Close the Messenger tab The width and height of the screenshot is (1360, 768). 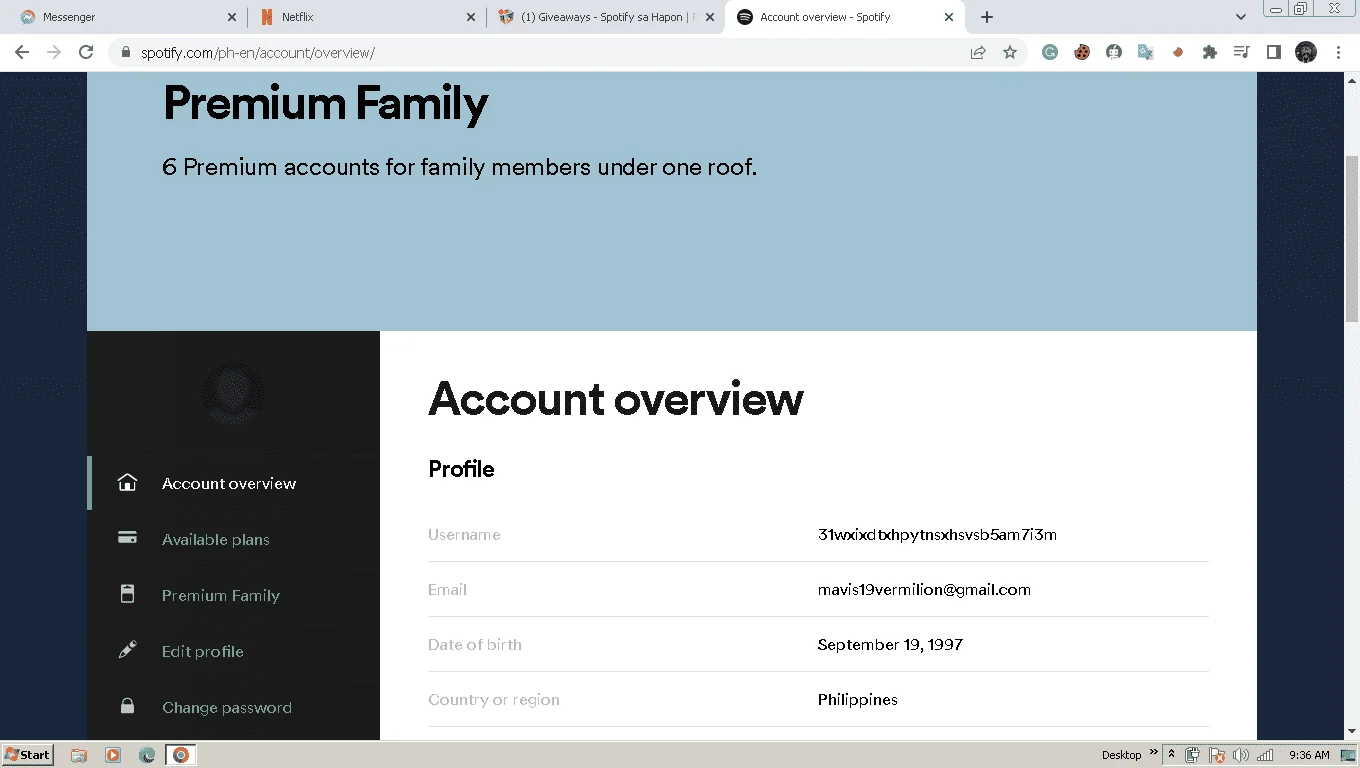pos(232,17)
